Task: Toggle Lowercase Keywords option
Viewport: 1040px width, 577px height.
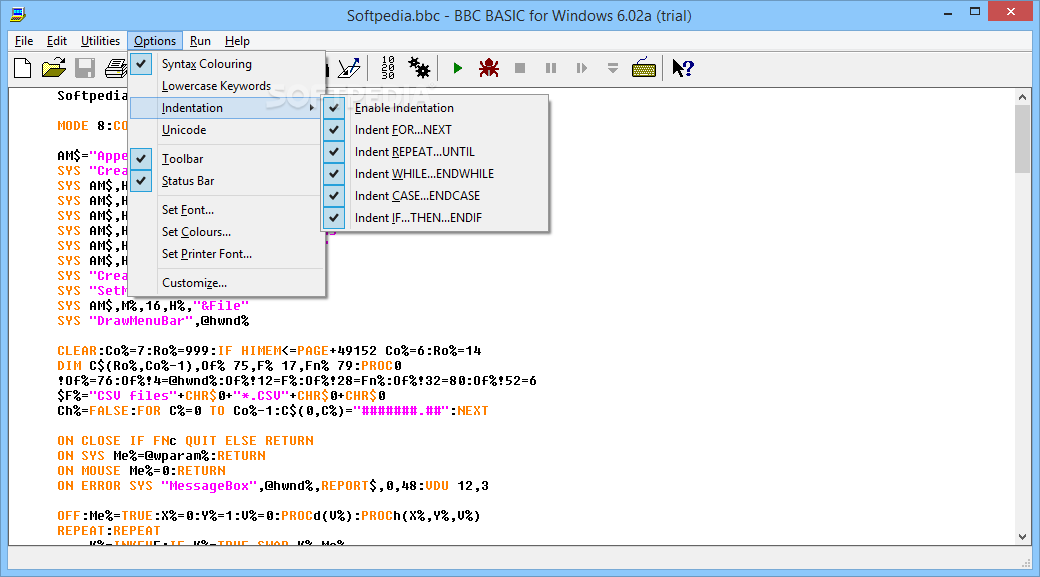Action: click(x=226, y=86)
